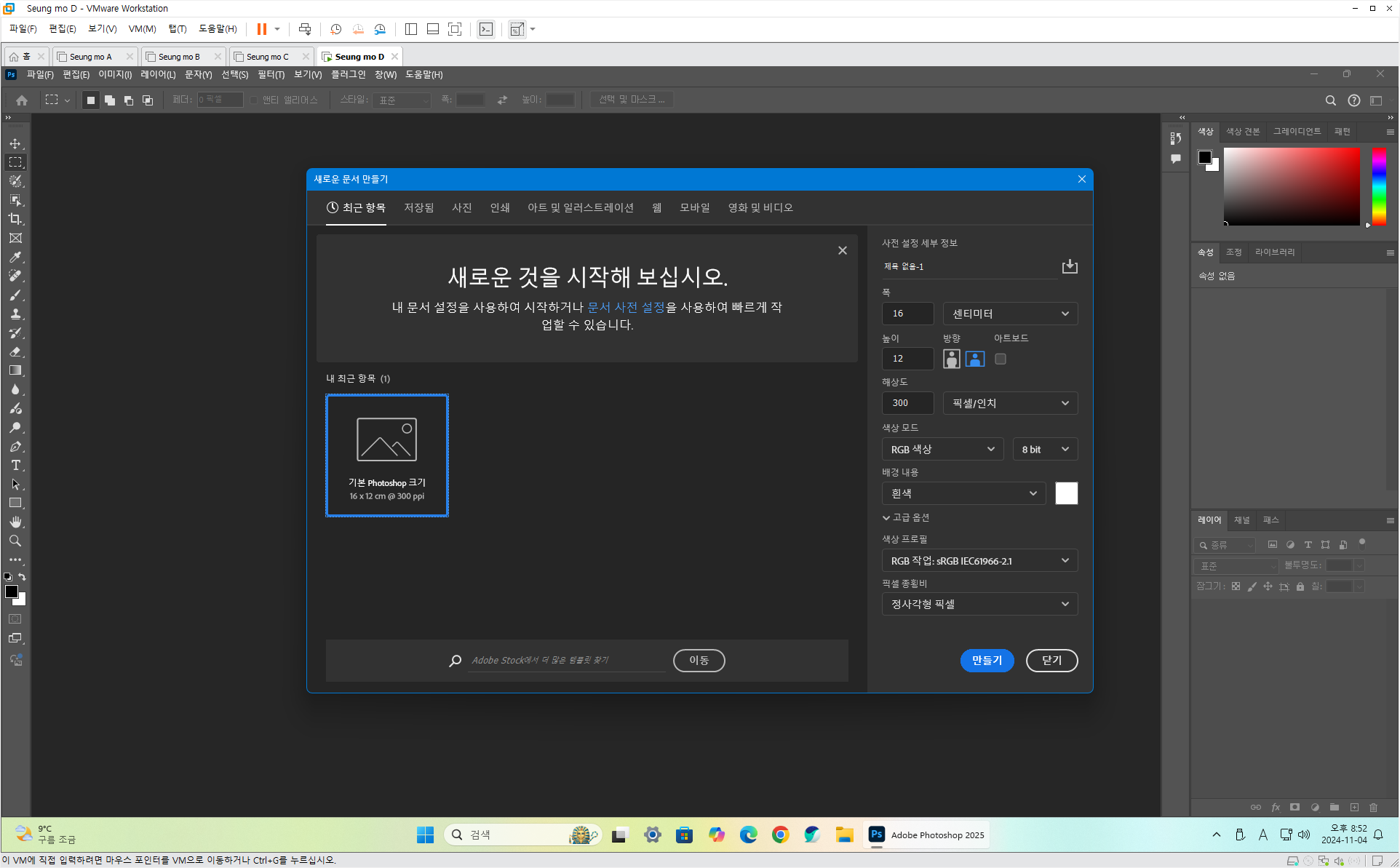
Task: Select the Horizontal Type tool
Action: (x=15, y=465)
